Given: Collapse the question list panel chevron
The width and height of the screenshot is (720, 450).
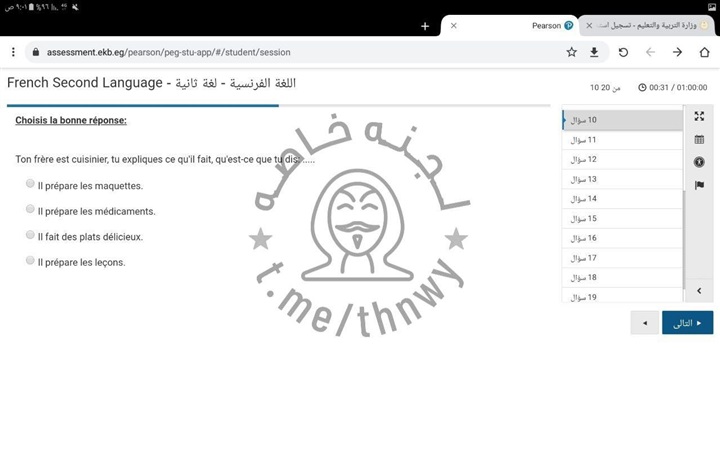Looking at the screenshot, I should (699, 290).
